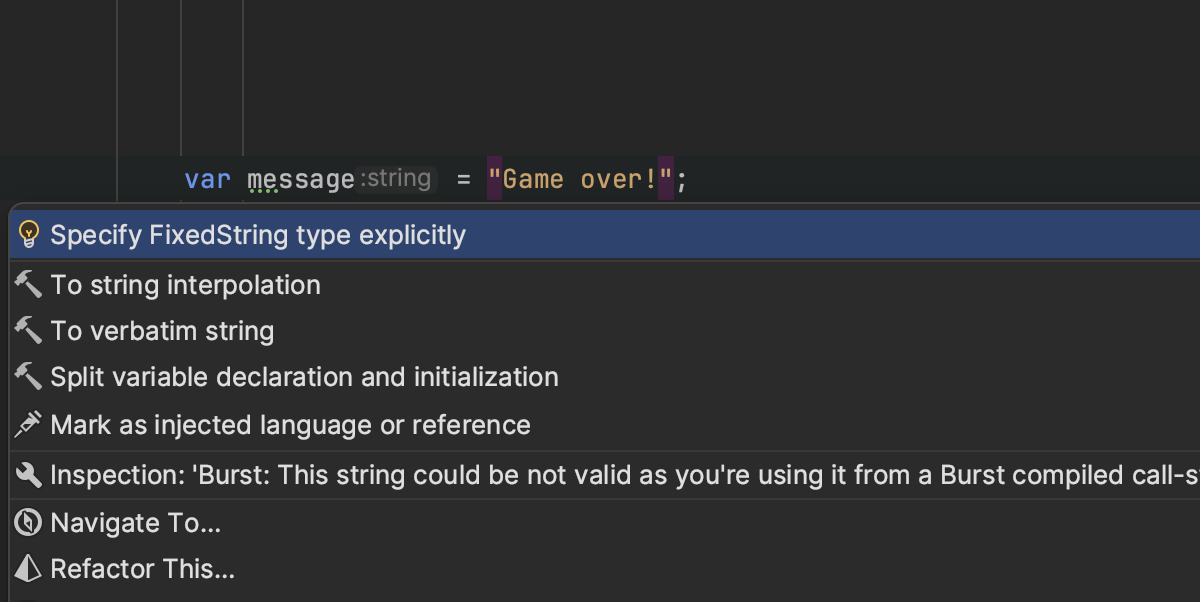Click inside the "Game over!" string literal
The image size is (1200, 602).
(580, 180)
